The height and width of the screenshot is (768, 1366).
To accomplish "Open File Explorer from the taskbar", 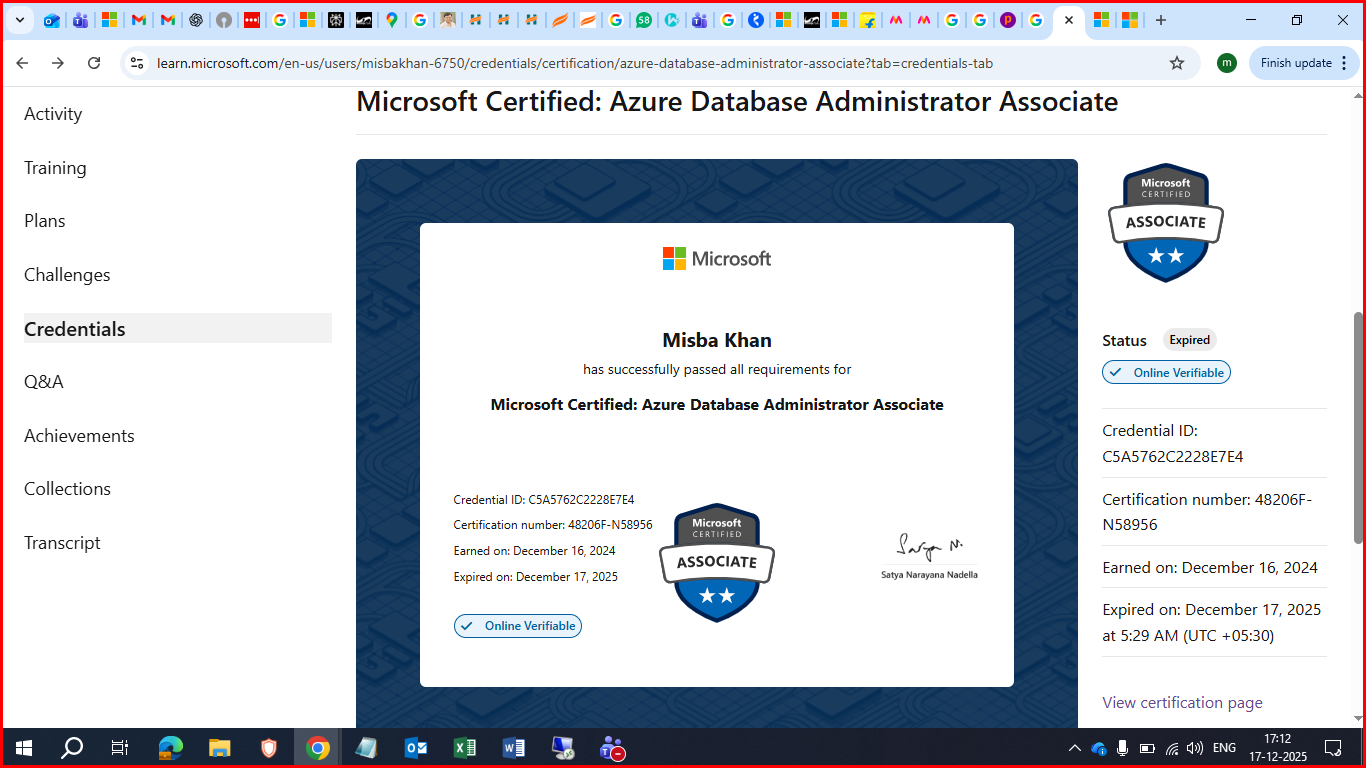I will [220, 748].
